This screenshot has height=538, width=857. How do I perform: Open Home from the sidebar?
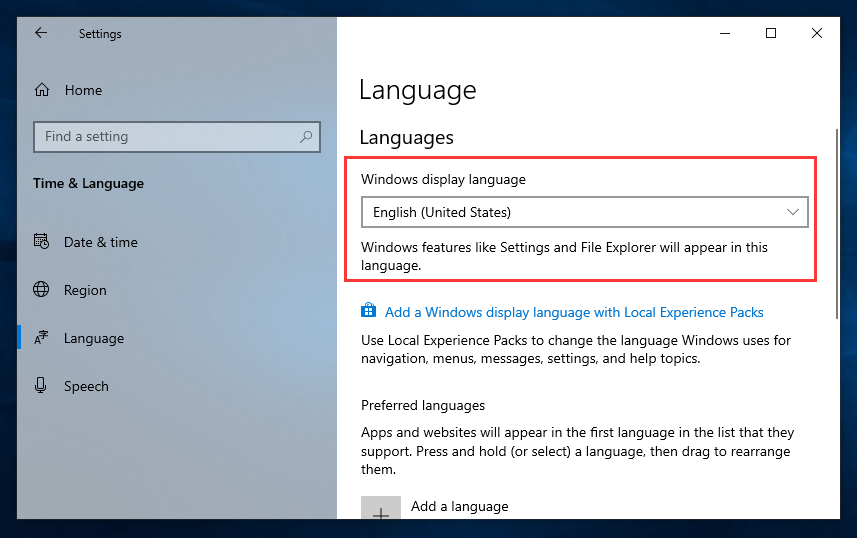(68, 90)
